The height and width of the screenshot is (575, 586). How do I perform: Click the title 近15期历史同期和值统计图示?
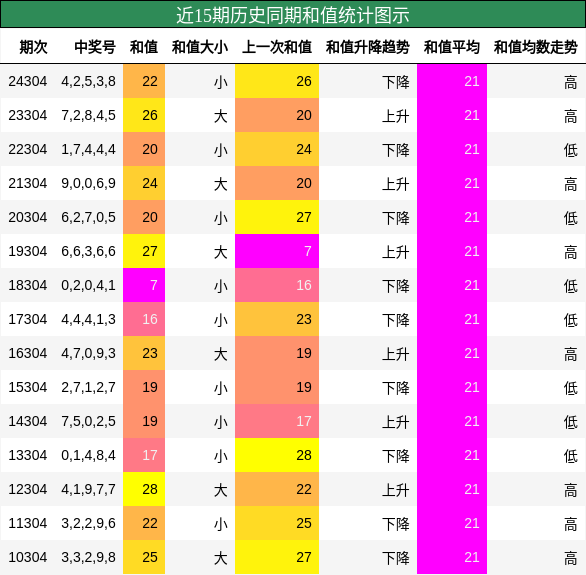(x=293, y=15)
